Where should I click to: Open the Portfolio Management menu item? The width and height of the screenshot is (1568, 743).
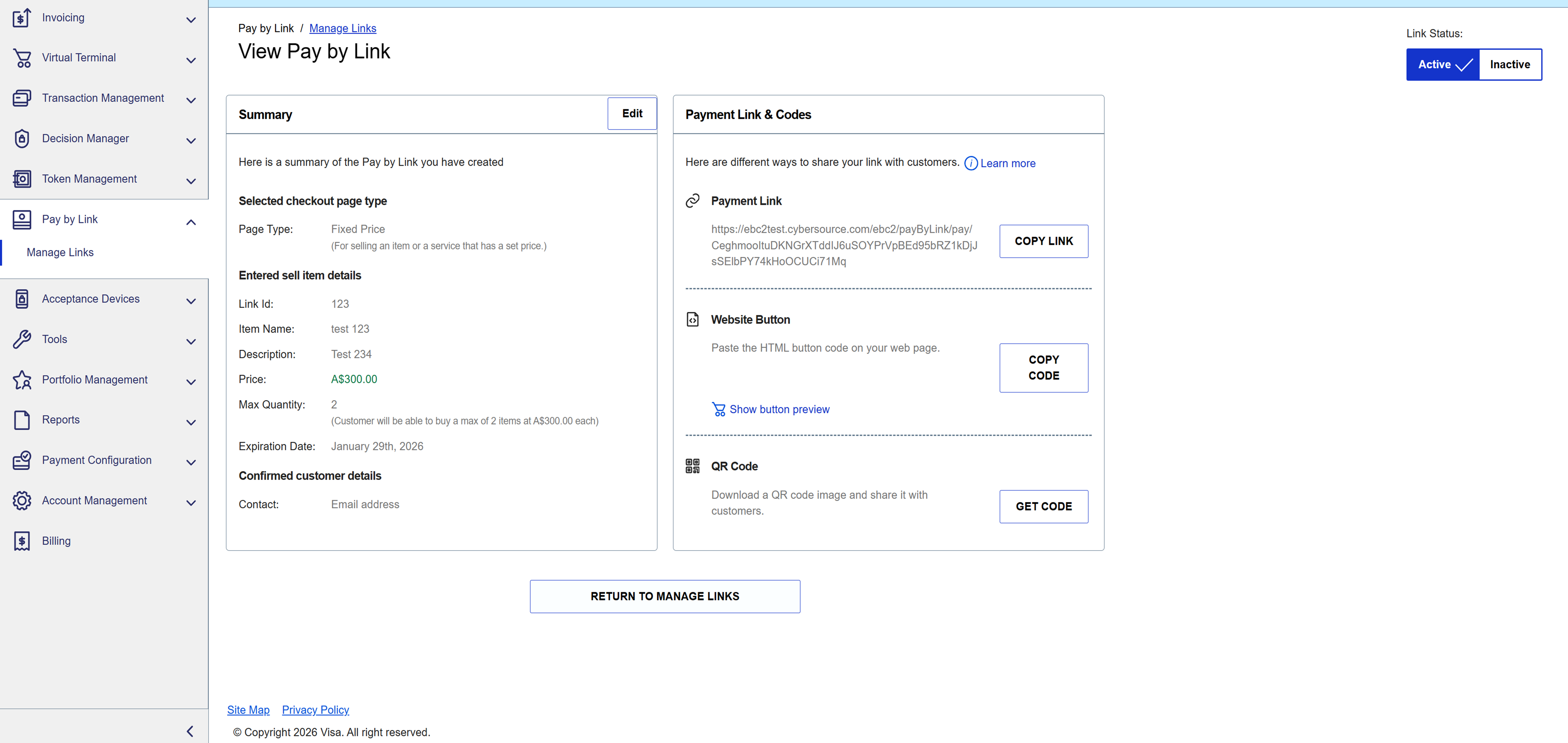coord(95,380)
